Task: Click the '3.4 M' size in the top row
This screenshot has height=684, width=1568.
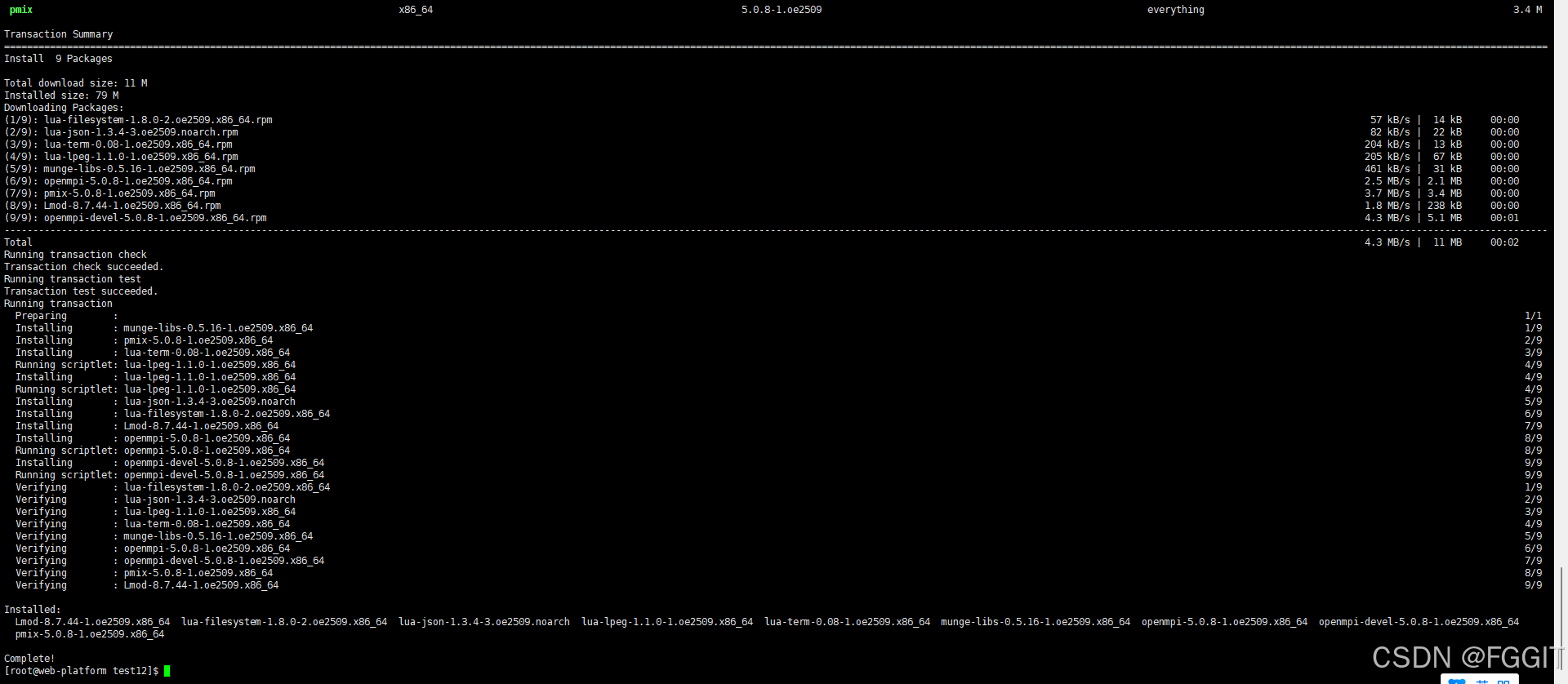Action: pyautogui.click(x=1527, y=10)
